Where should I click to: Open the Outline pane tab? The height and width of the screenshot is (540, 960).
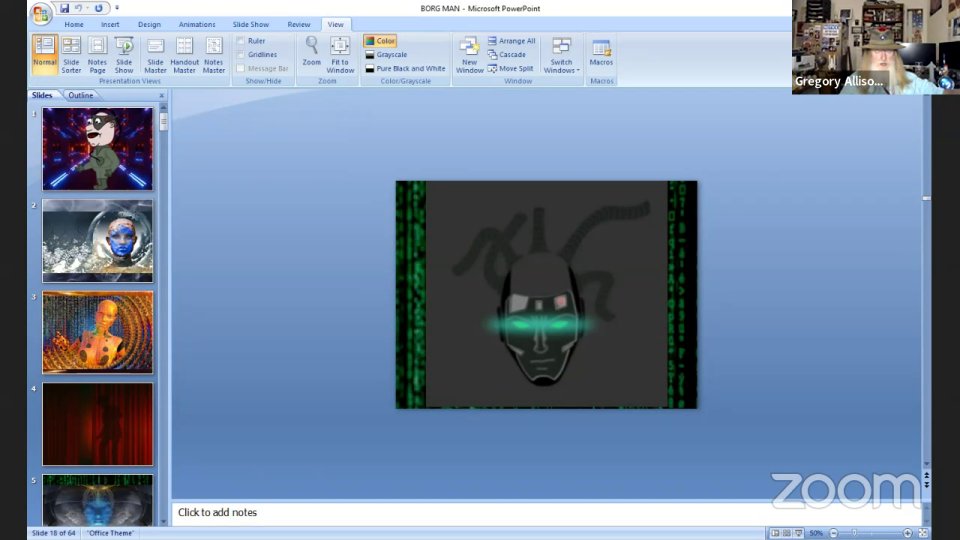click(x=80, y=96)
